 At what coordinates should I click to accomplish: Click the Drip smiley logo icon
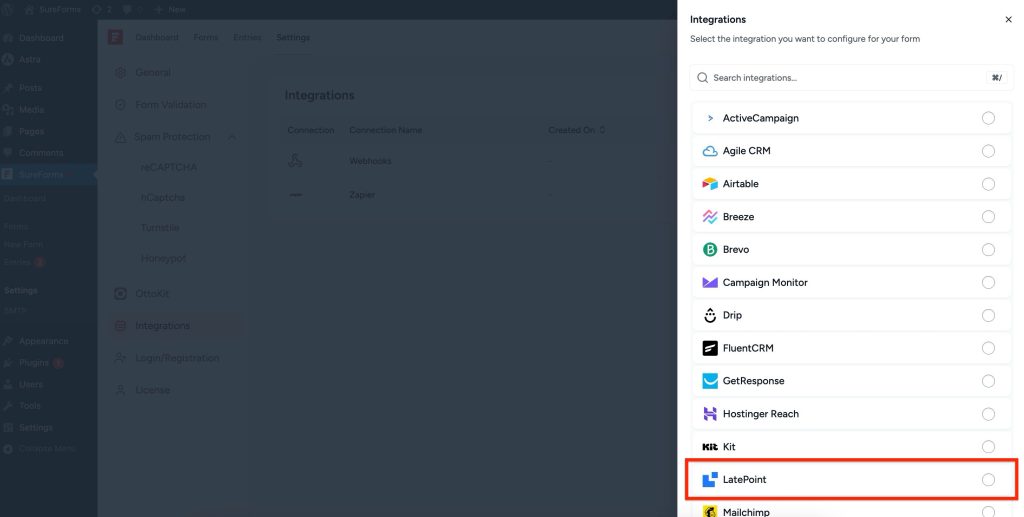pos(710,315)
